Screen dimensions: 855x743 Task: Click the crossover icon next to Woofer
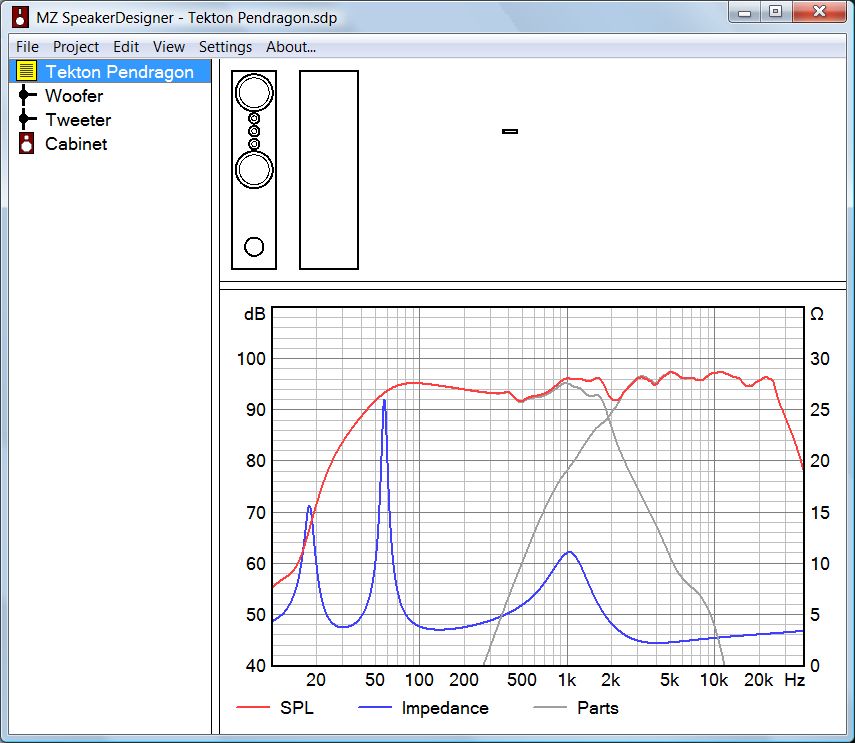tap(26, 95)
